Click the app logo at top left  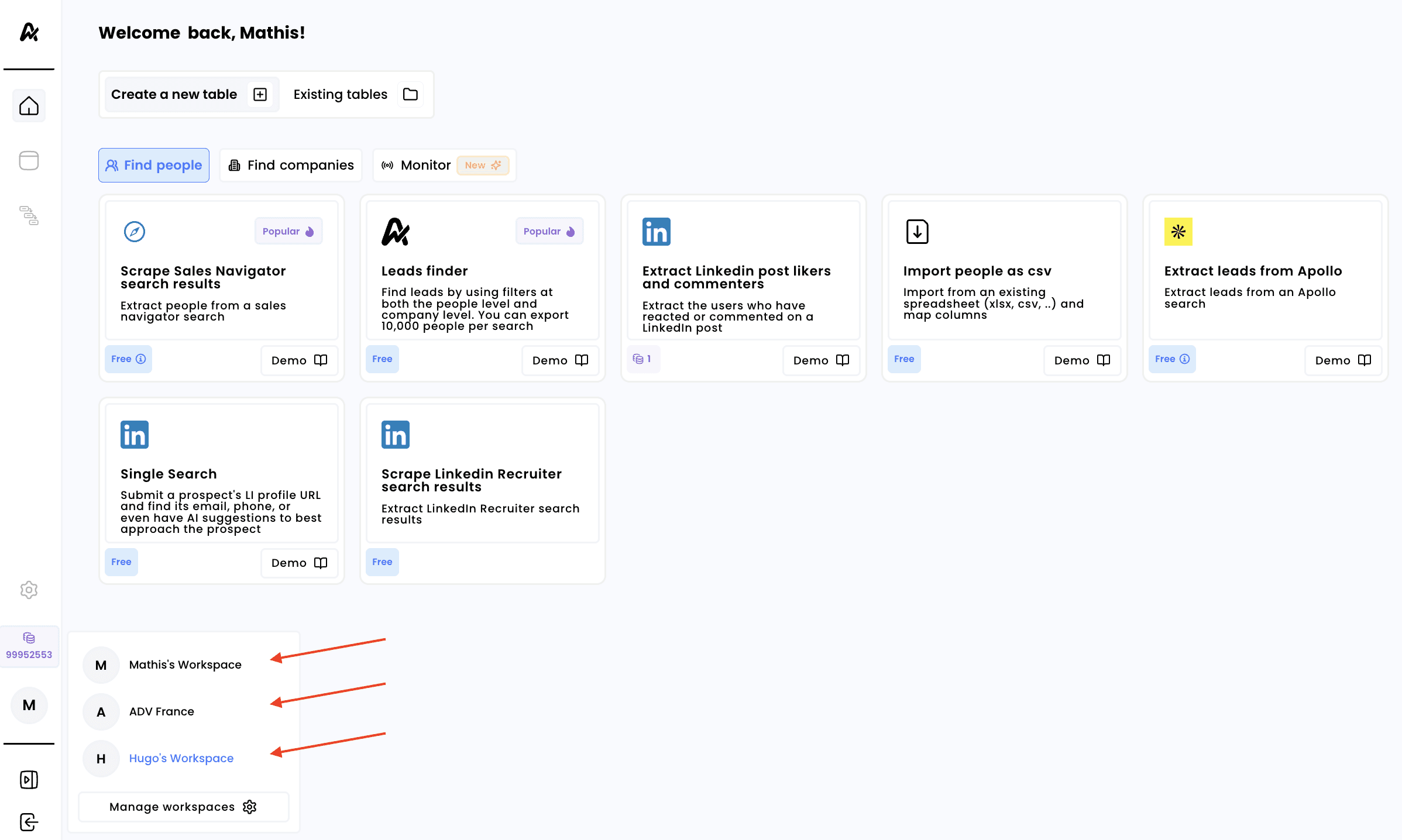(x=29, y=32)
